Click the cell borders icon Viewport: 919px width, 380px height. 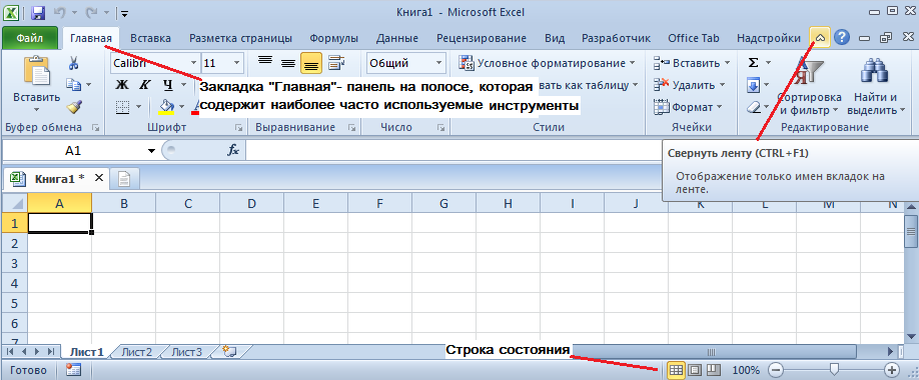pyautogui.click(x=122, y=107)
